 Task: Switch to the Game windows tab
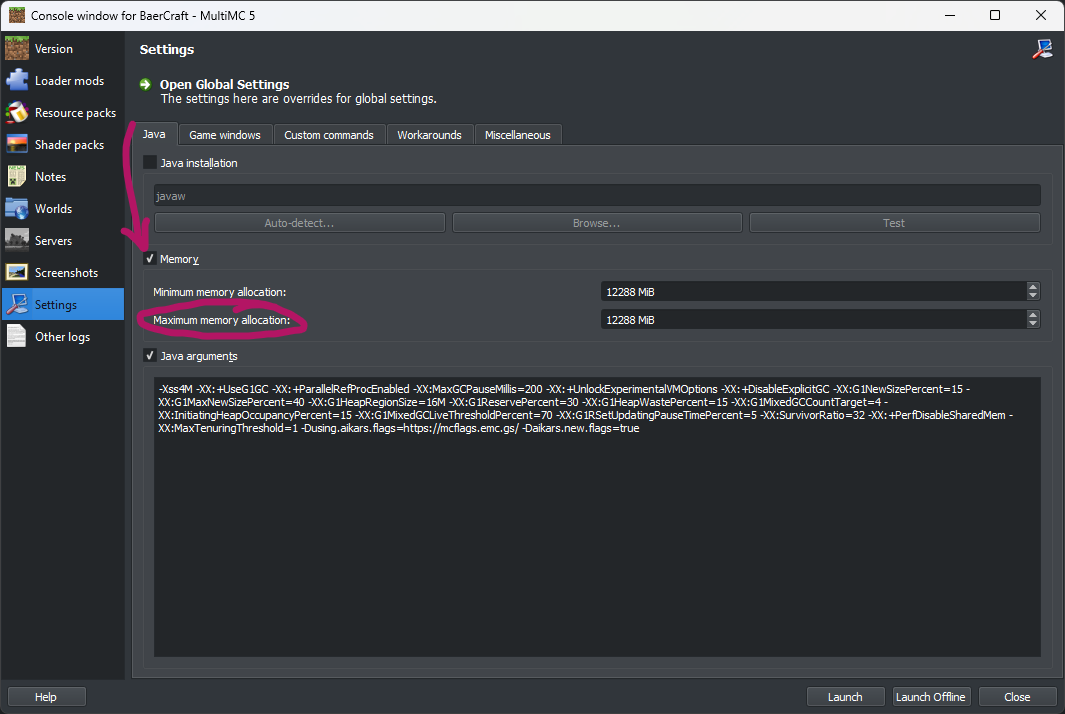225,135
